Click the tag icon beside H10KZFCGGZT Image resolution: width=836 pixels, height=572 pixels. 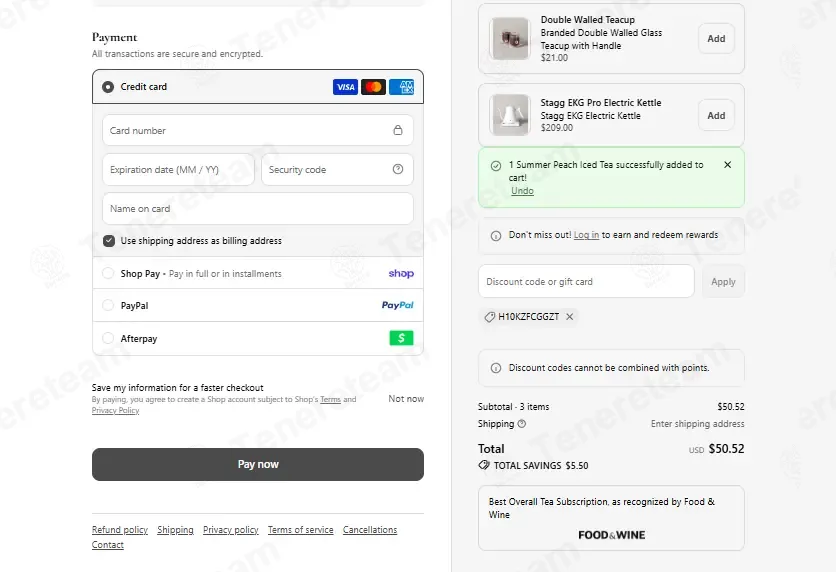(x=489, y=317)
